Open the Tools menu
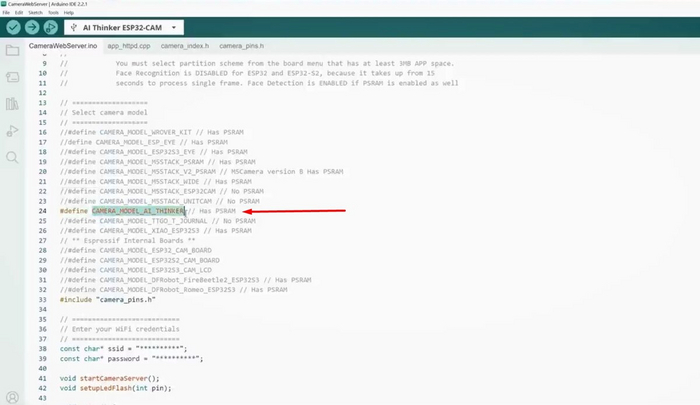Viewport: 700px width, 405px height. click(x=53, y=13)
